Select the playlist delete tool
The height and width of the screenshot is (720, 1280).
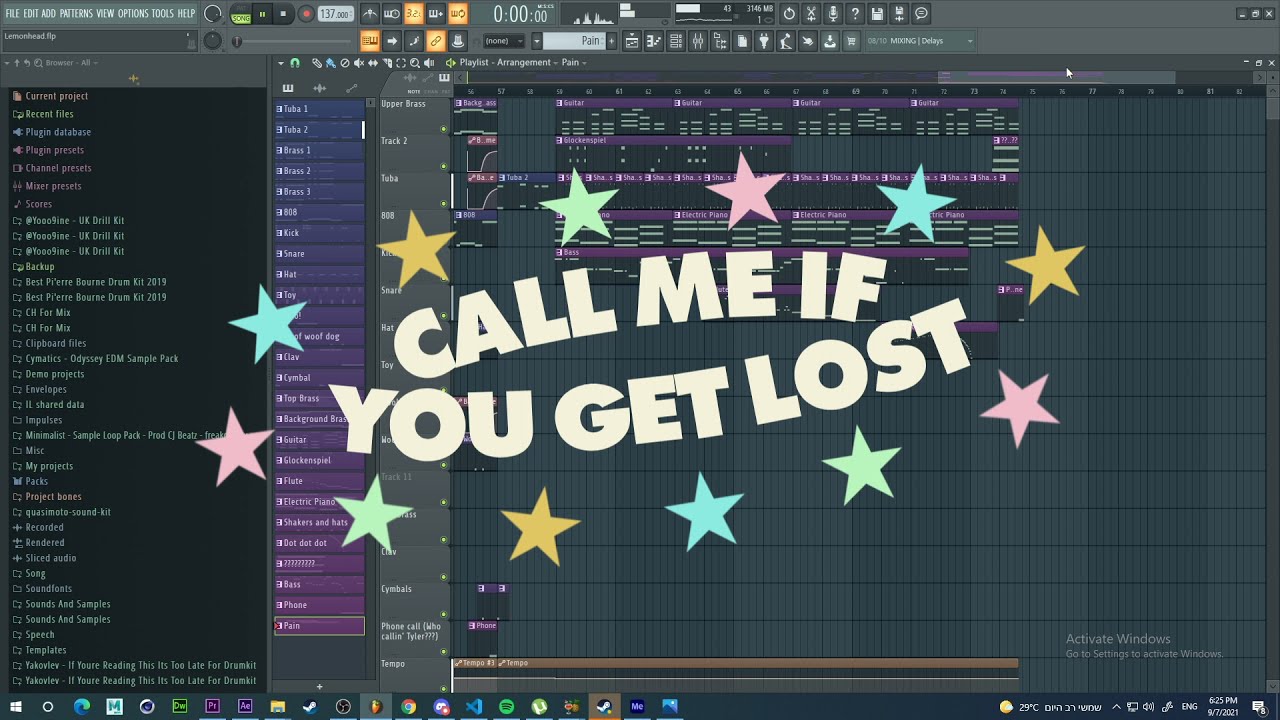coord(345,63)
